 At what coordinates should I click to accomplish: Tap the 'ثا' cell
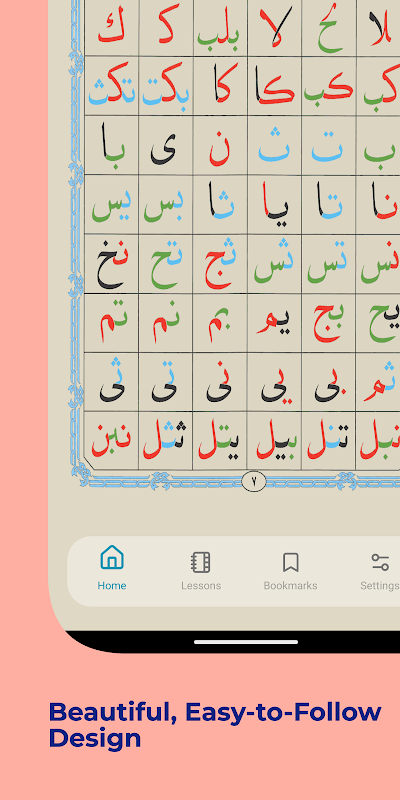coord(220,204)
